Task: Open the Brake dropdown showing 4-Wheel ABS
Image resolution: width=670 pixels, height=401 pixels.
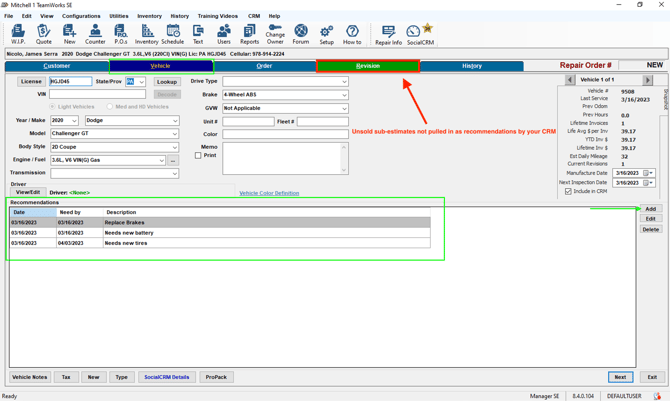Action: click(344, 95)
